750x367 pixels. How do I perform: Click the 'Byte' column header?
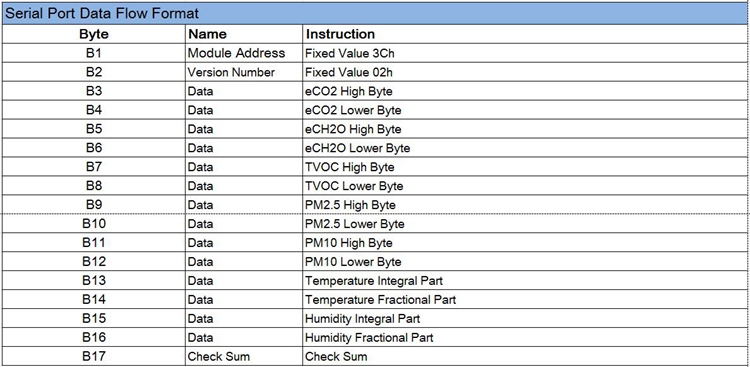pos(94,34)
